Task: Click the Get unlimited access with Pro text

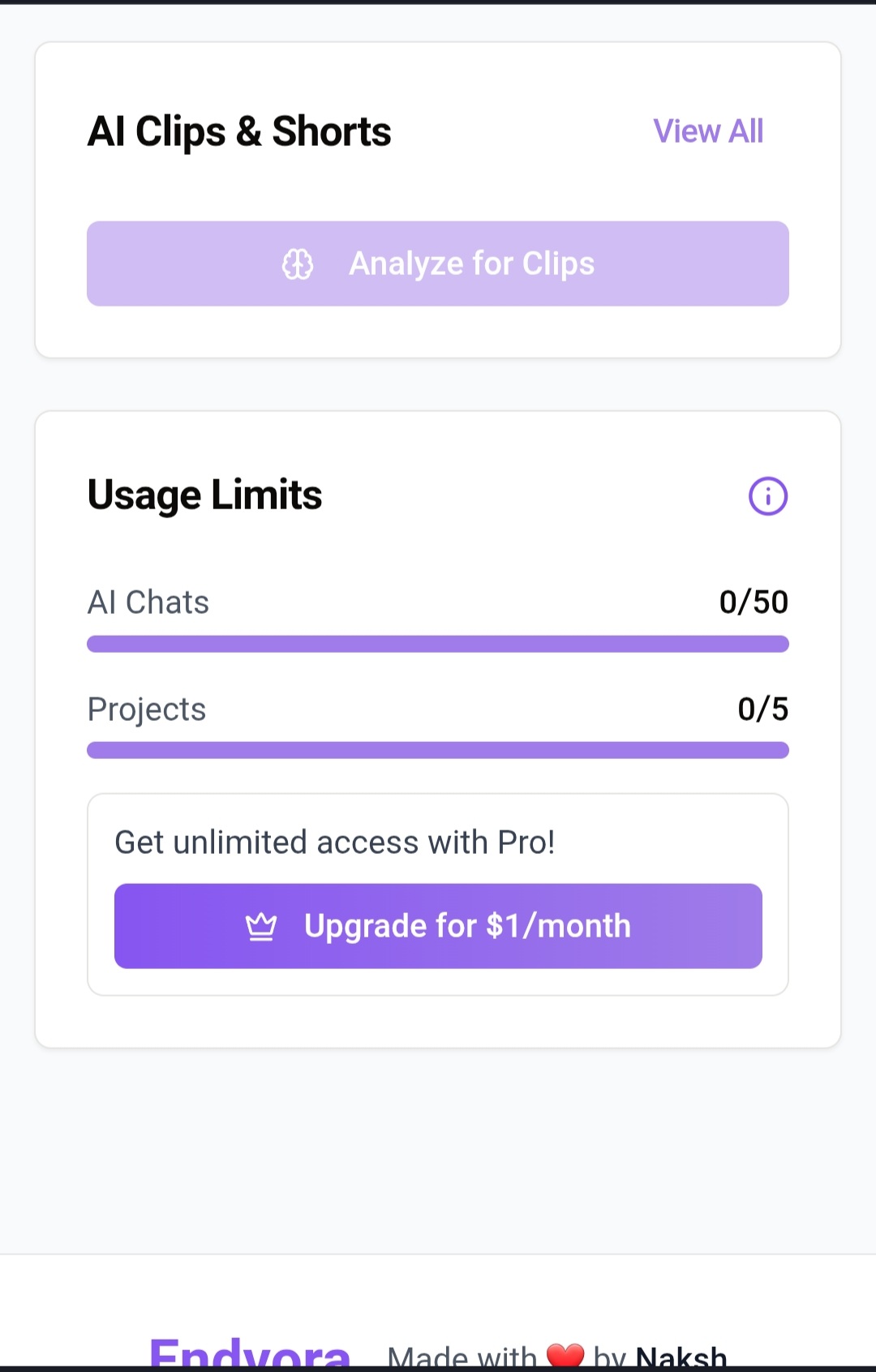Action: click(335, 842)
